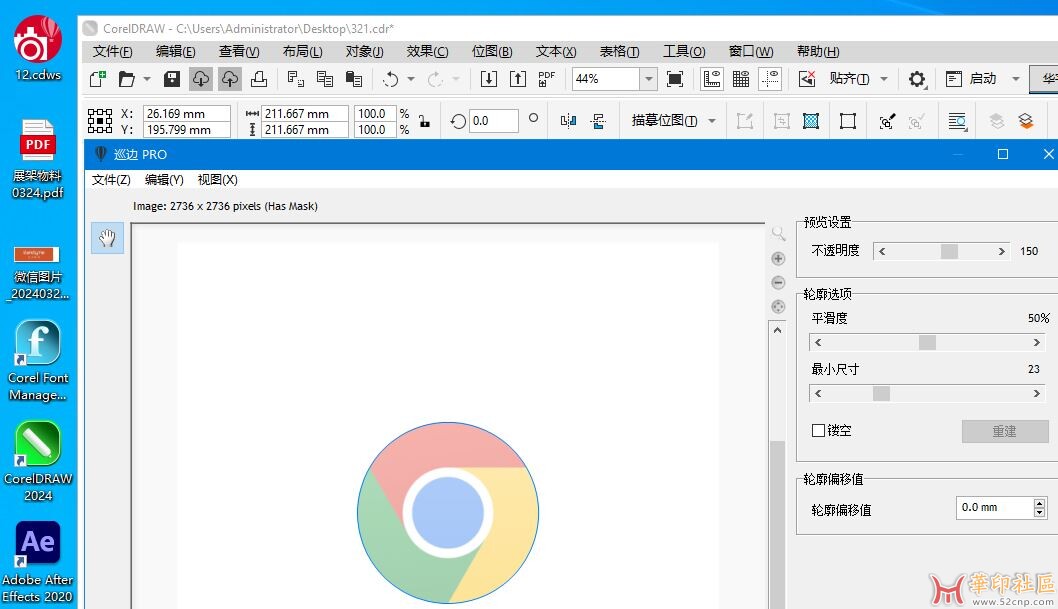Open the 编辑(Y) menu in 巡边 PRO
Screen dimensions: 1058x609
(164, 179)
